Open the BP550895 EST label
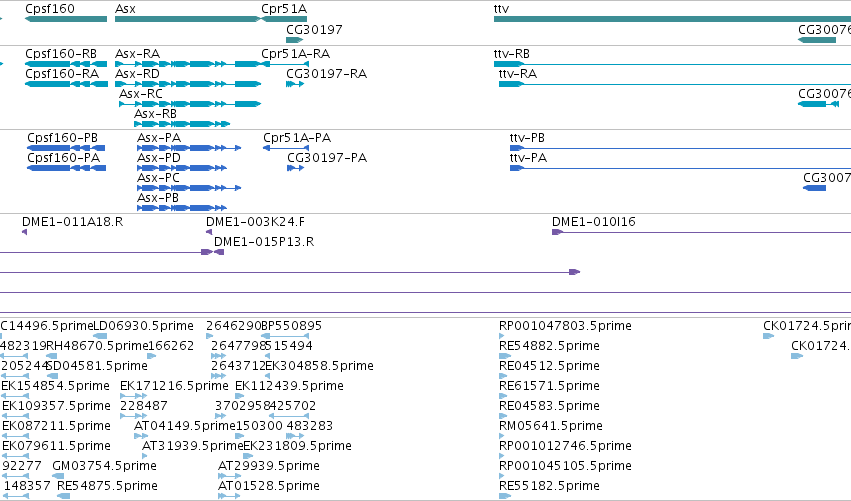The height and width of the screenshot is (501, 851). (x=291, y=326)
